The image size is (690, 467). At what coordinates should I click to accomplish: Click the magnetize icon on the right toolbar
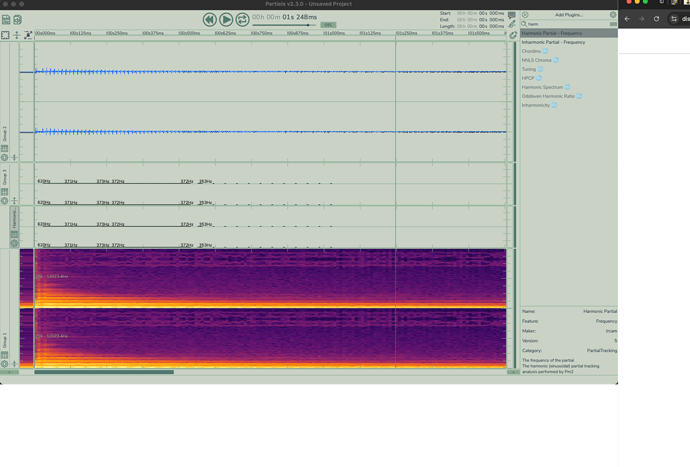513,35
